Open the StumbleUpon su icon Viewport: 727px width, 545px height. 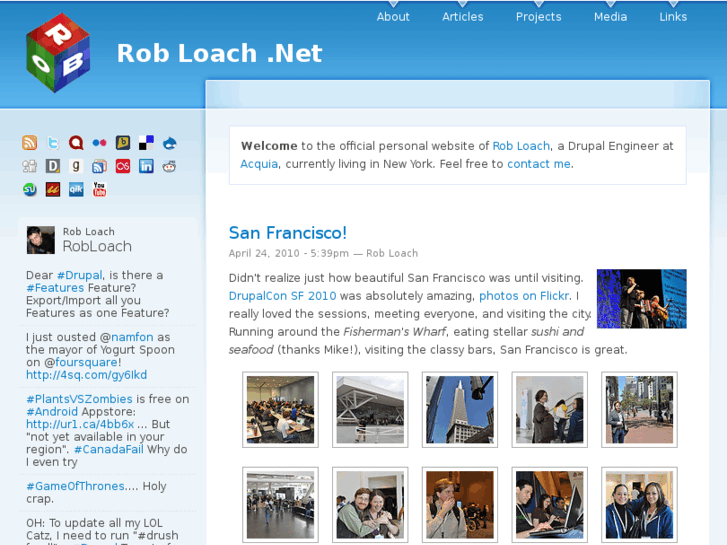pos(30,189)
